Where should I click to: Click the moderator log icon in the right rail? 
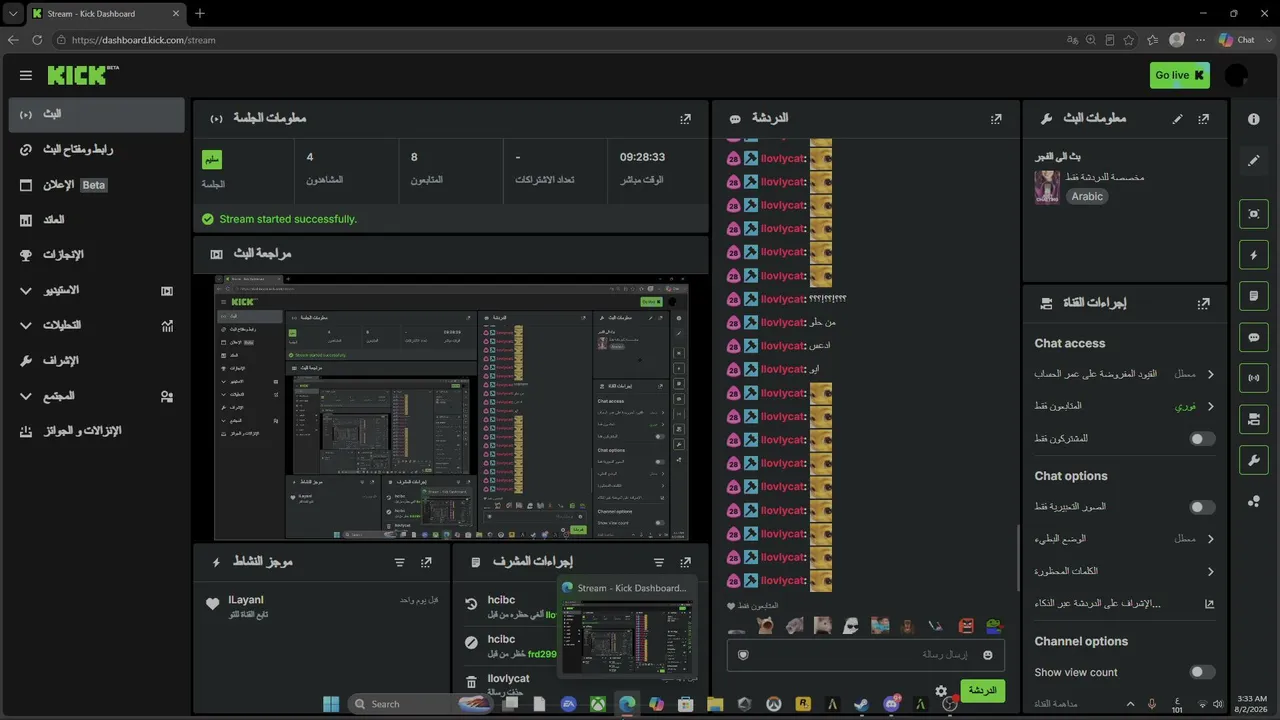pos(1254,296)
